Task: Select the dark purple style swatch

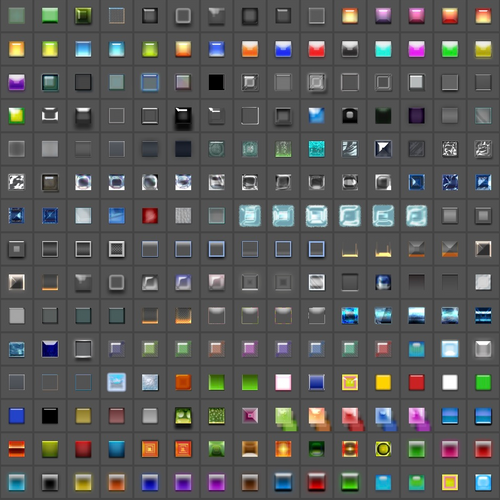Action: pyautogui.click(x=416, y=116)
